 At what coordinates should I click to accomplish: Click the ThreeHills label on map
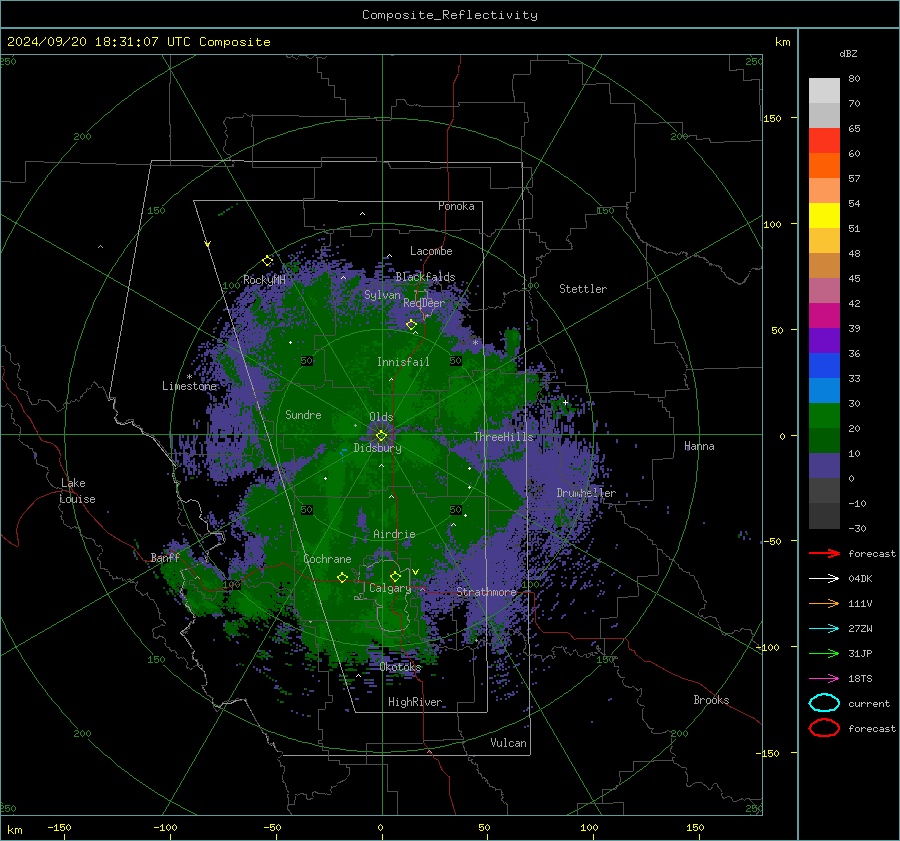pyautogui.click(x=504, y=437)
